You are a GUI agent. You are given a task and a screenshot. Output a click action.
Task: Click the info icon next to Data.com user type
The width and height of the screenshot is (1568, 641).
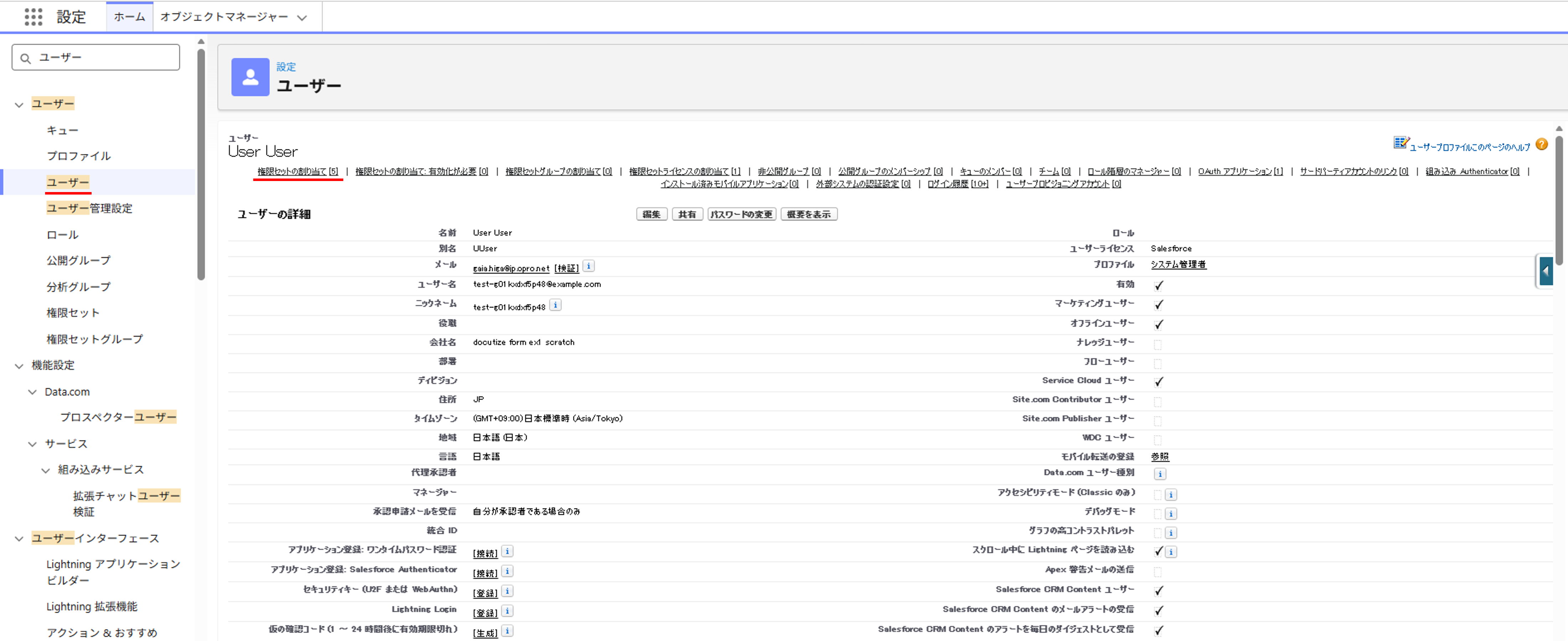[x=1160, y=474]
